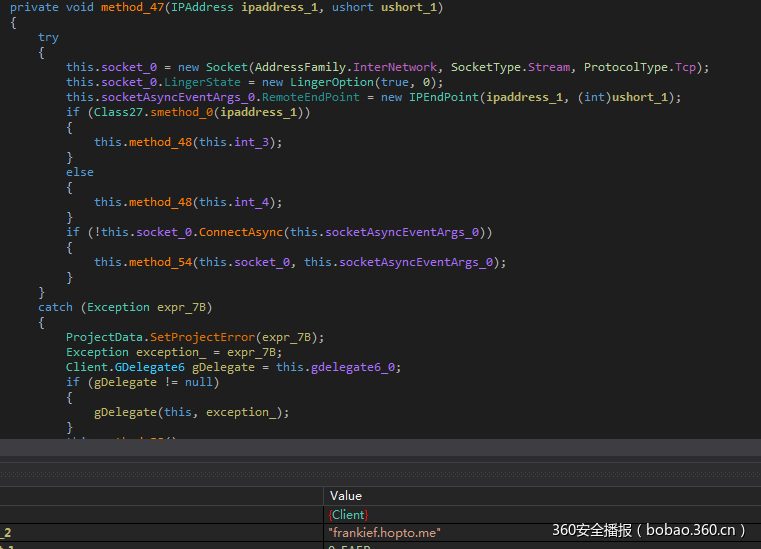Select the "frankief.hopto.me" value cell
The width and height of the screenshot is (761, 549).
384,533
